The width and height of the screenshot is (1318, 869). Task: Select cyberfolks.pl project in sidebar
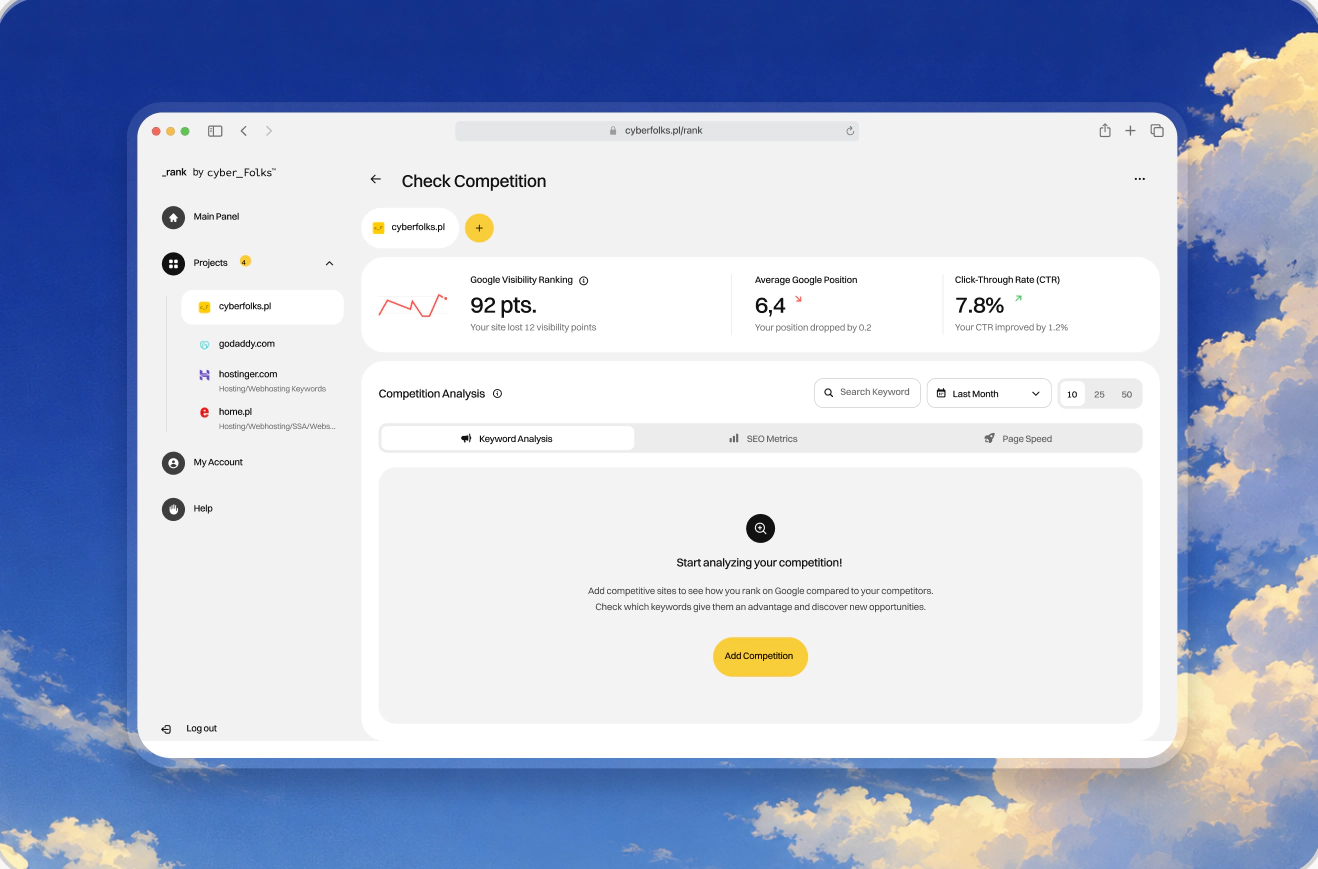[x=262, y=307]
